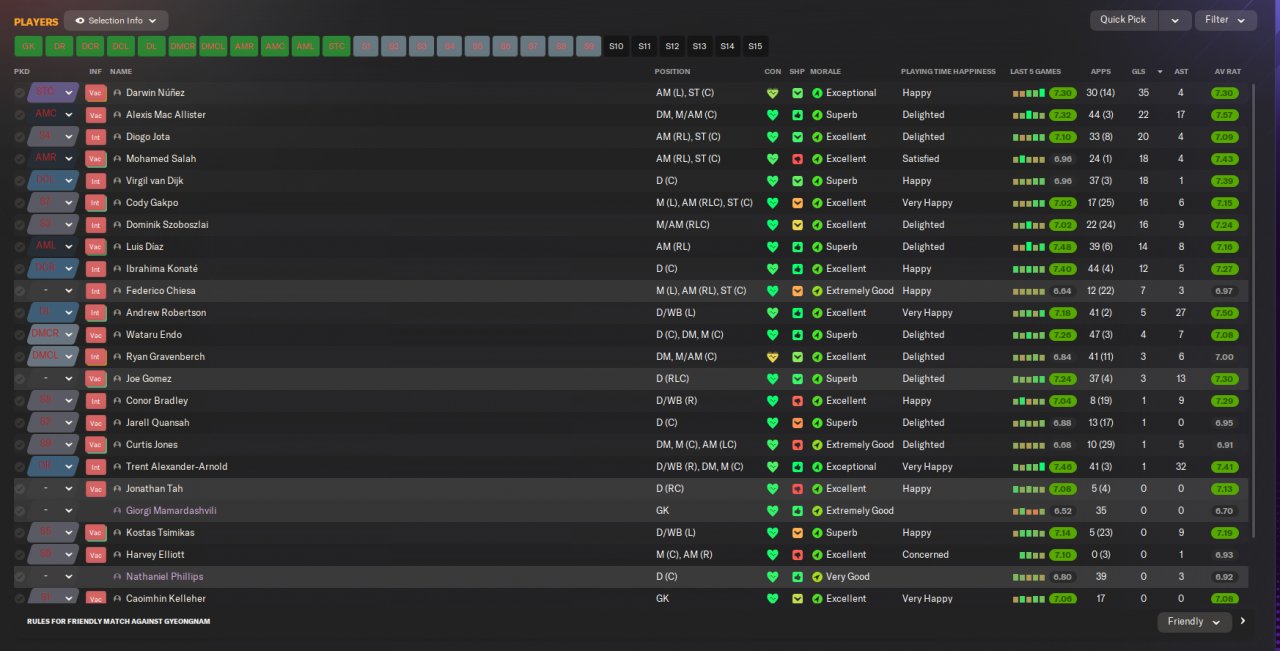Select the STC position slot
The image size is (1280, 651).
(337, 46)
